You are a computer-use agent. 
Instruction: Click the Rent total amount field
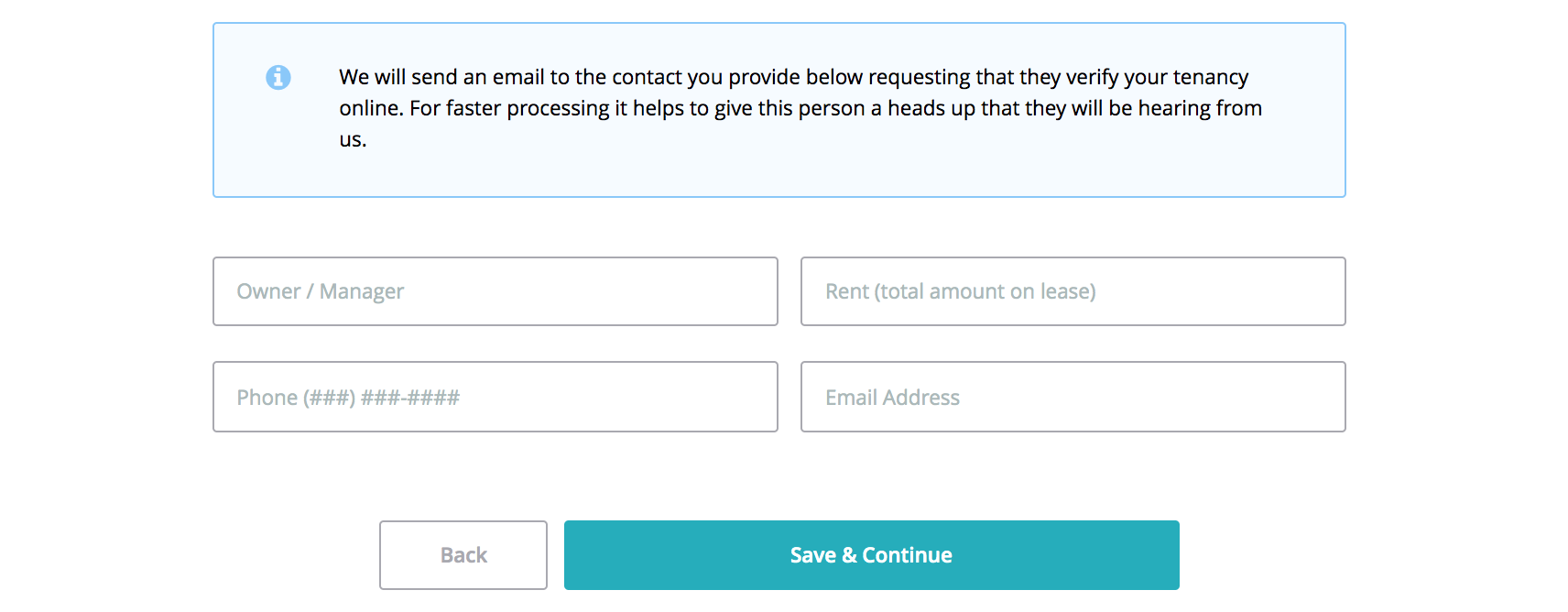pos(1073,291)
